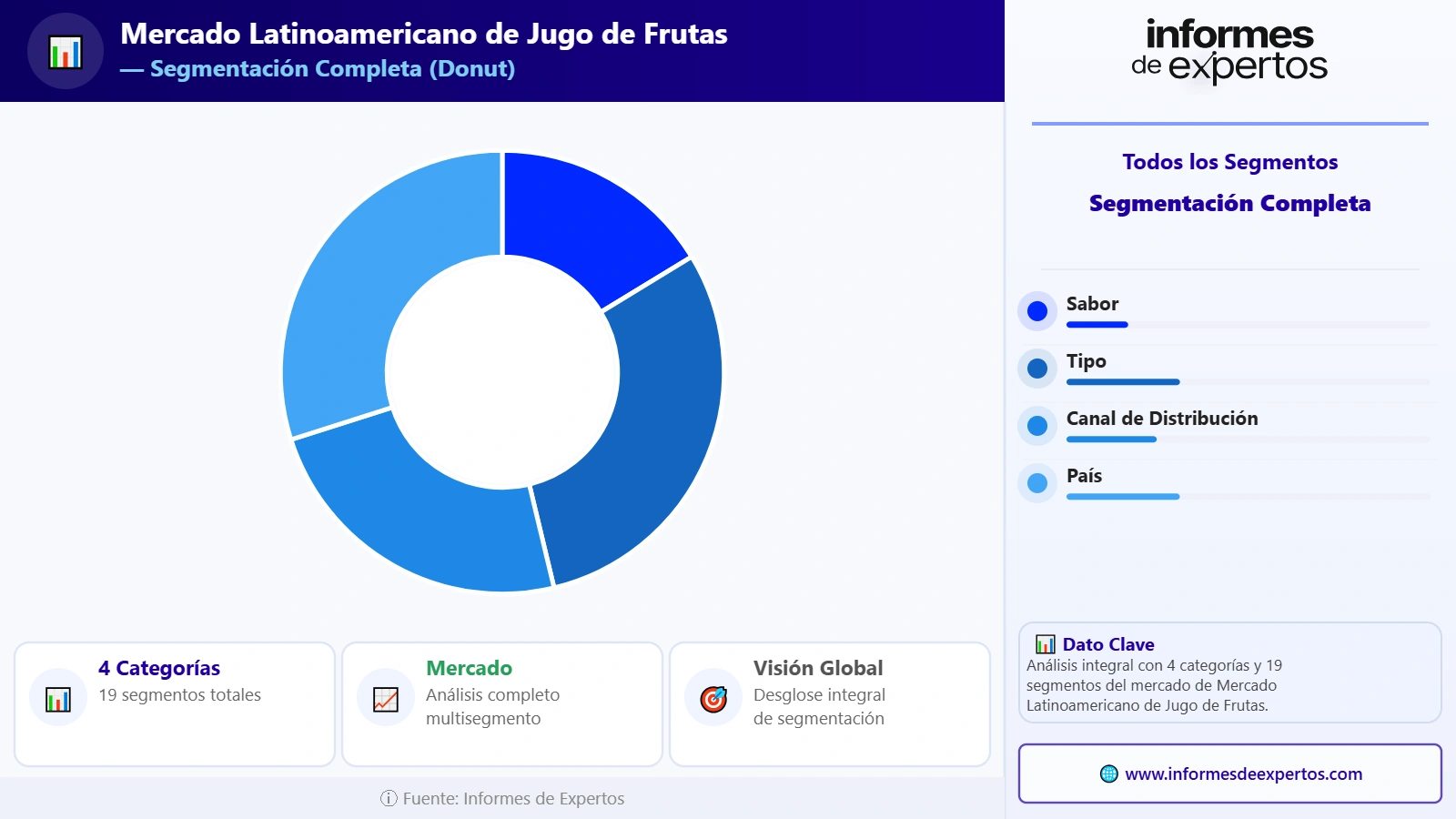Click the trend chart icon beside Mercado
This screenshot has width=1456, height=819.
pyautogui.click(x=386, y=699)
